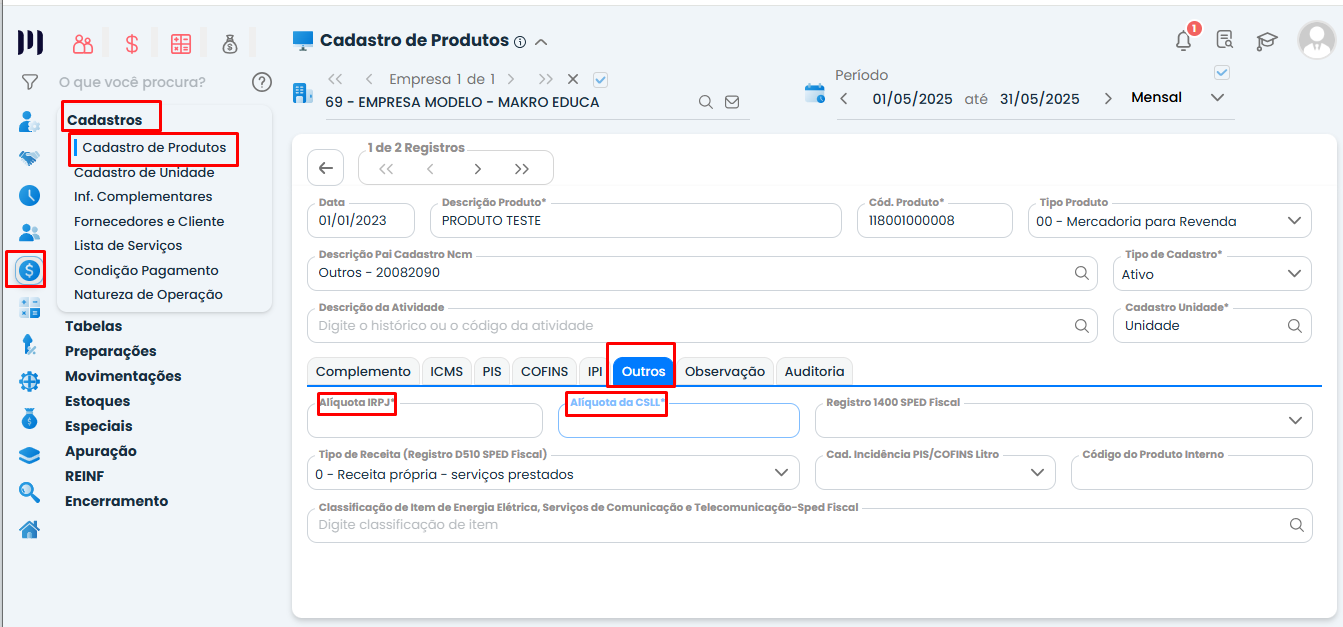Viewport: 1343px width, 627px height.
Task: Open Natureza de Operação menu item
Action: pos(148,295)
